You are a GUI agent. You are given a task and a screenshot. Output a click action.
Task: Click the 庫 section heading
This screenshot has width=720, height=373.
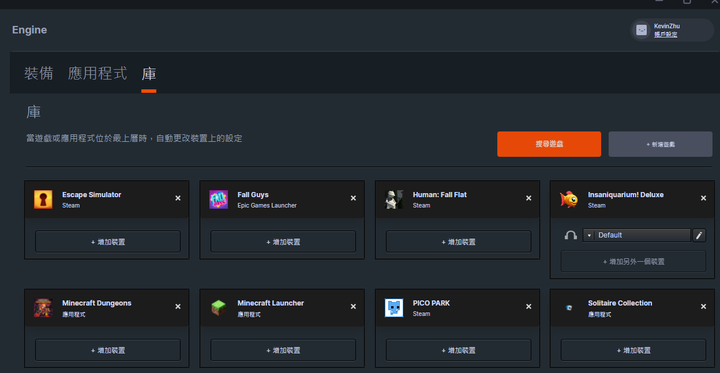[34, 113]
